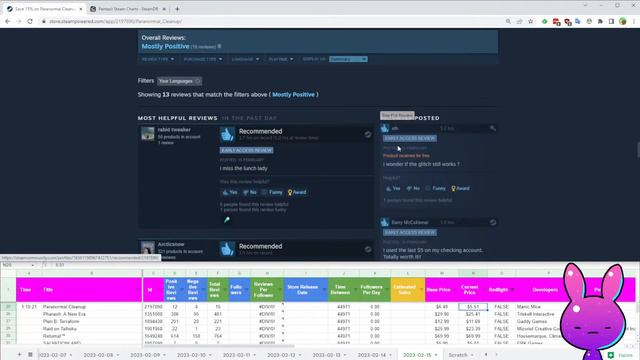Open the rabid tweaker avatar

coord(148,133)
